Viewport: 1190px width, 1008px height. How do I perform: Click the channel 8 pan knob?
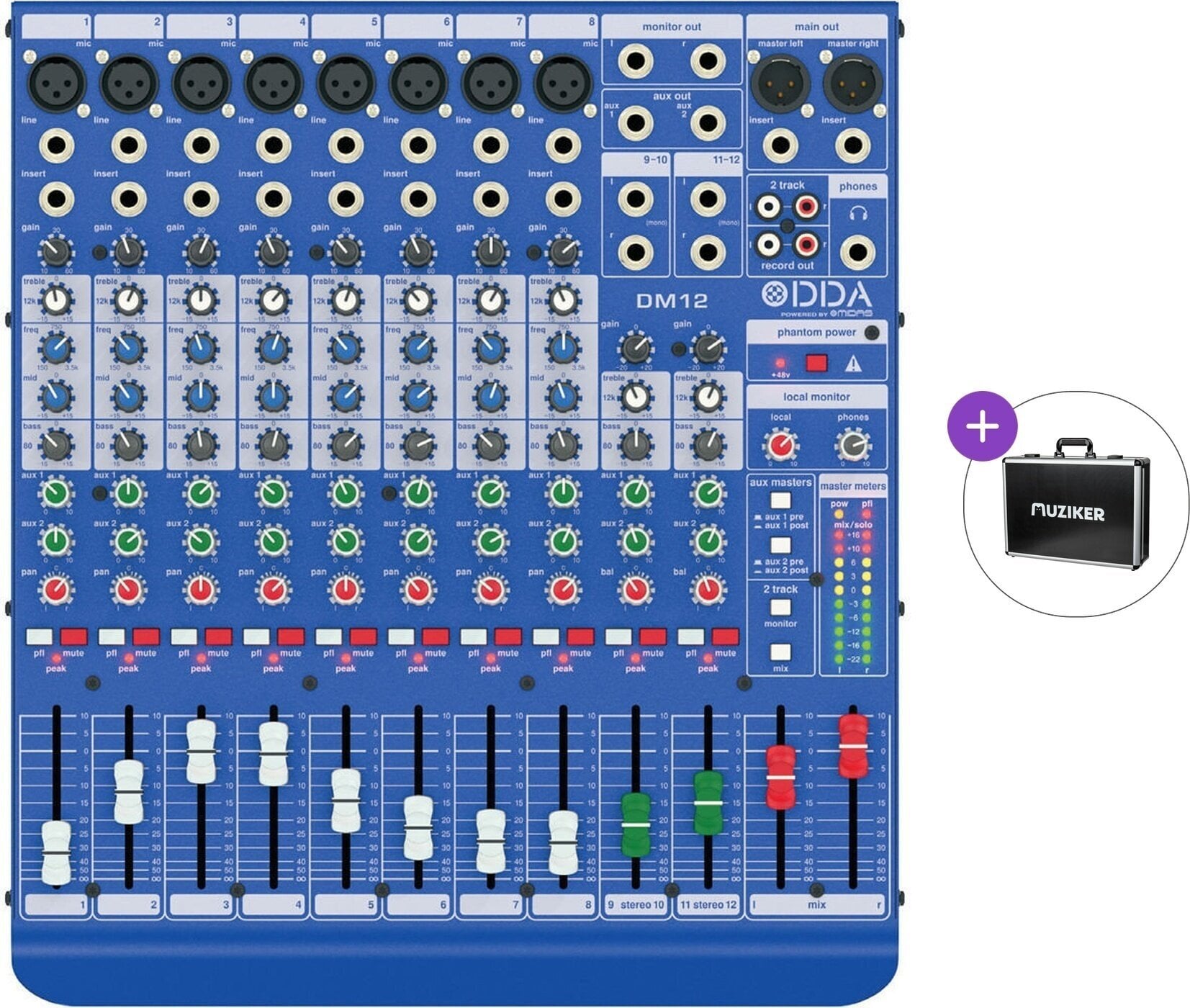[x=563, y=590]
